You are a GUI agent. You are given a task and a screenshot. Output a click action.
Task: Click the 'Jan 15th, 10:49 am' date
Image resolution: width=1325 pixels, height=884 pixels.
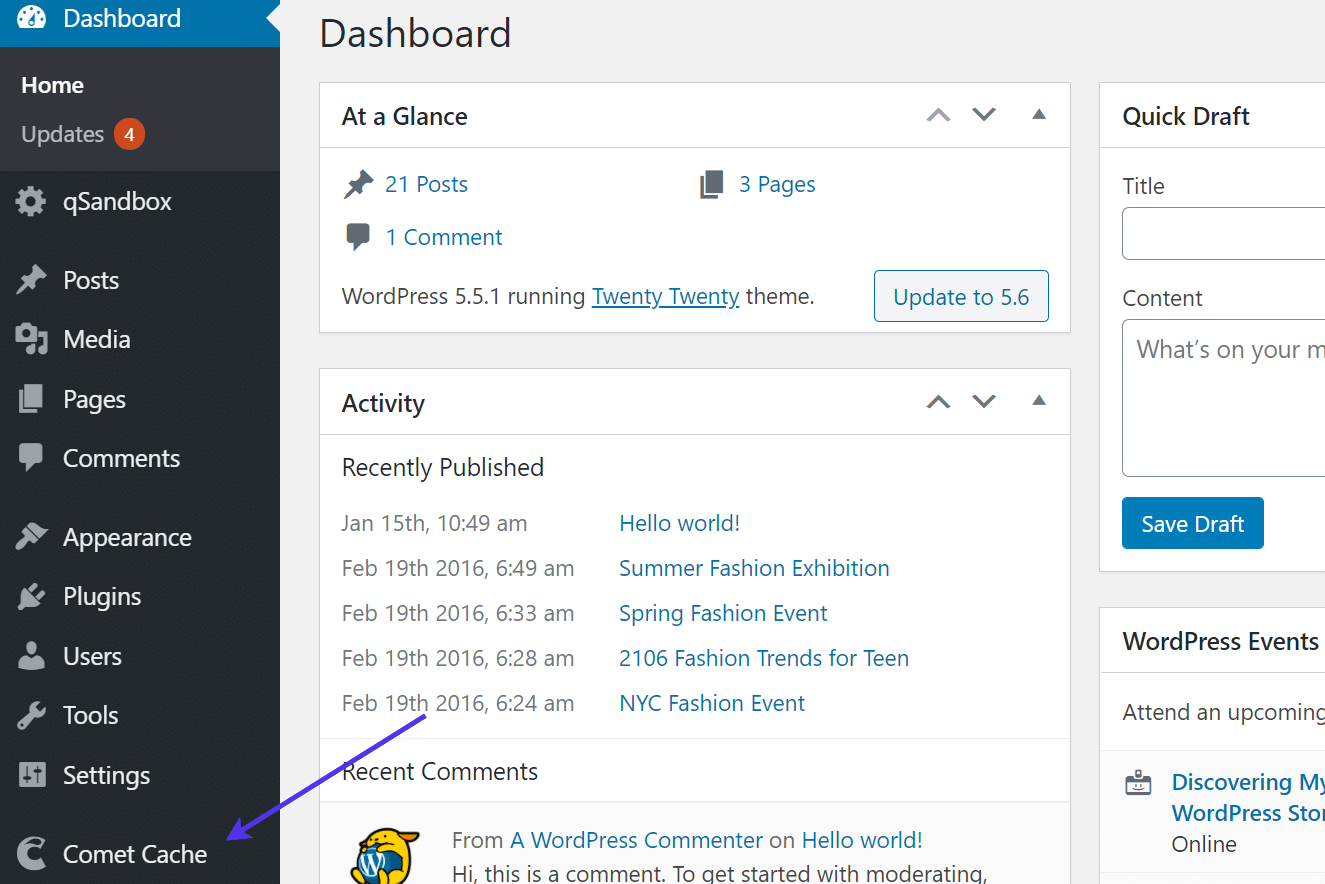click(434, 523)
